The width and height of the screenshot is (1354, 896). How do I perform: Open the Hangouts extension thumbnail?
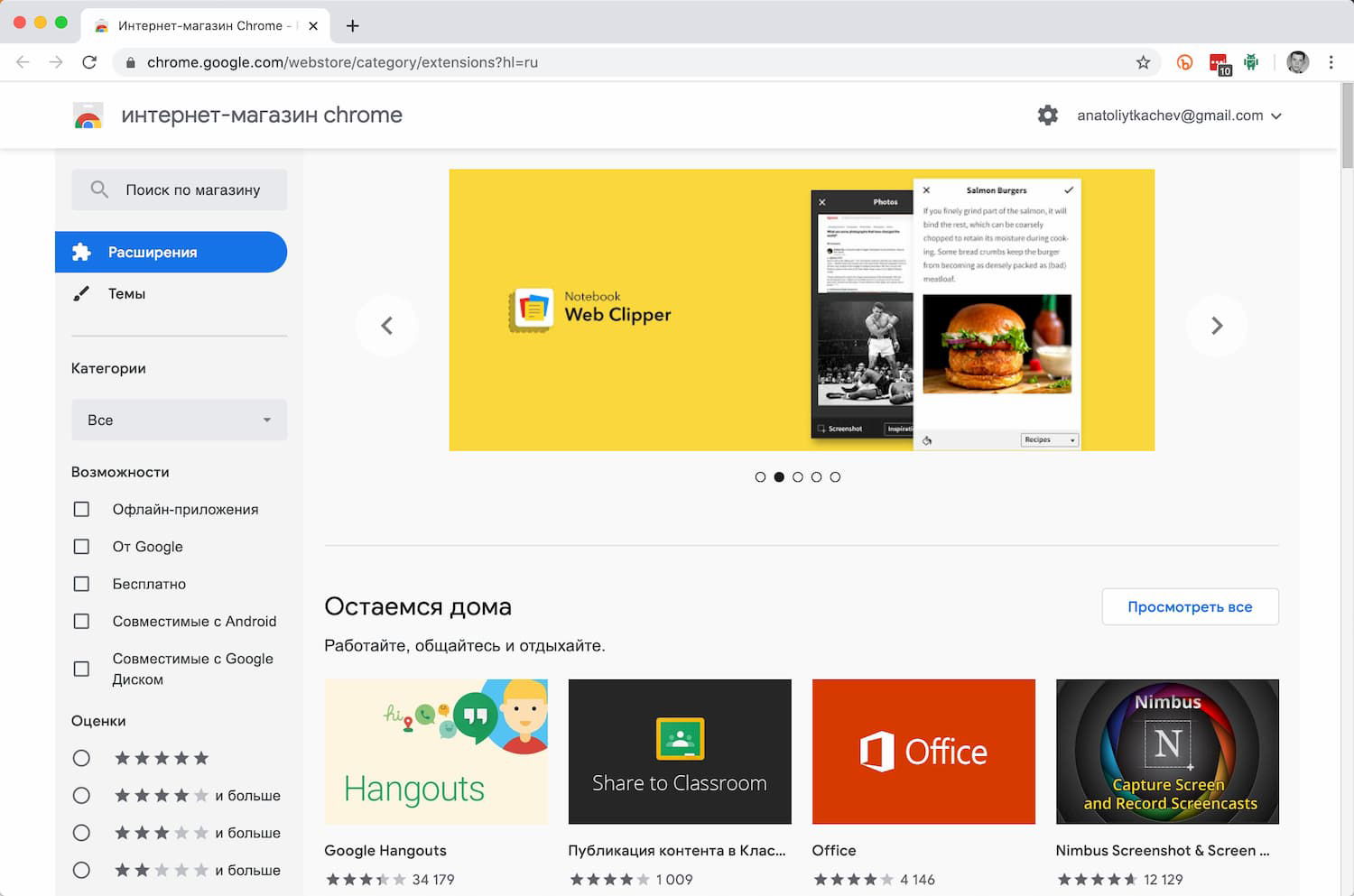(x=436, y=752)
